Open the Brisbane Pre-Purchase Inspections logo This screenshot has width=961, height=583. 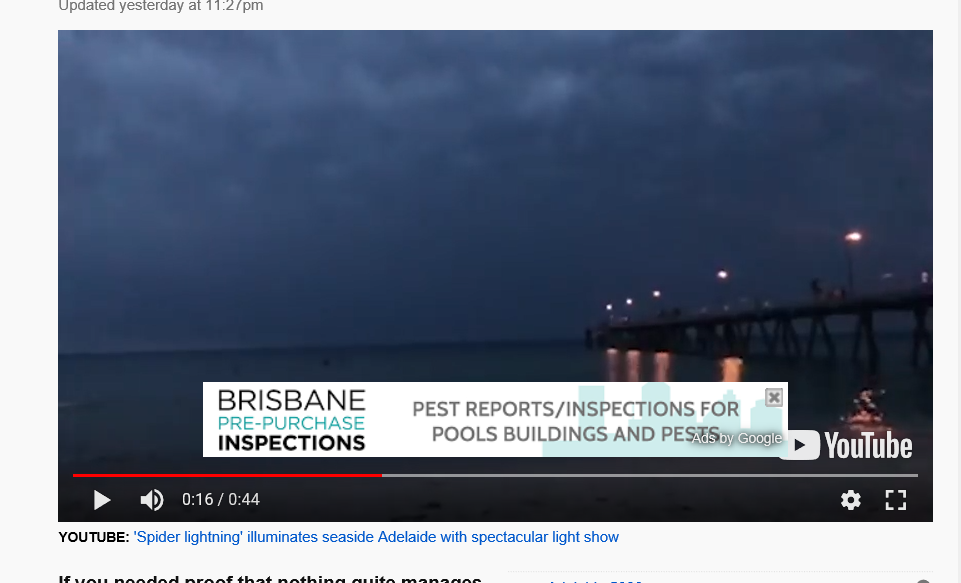(292, 421)
